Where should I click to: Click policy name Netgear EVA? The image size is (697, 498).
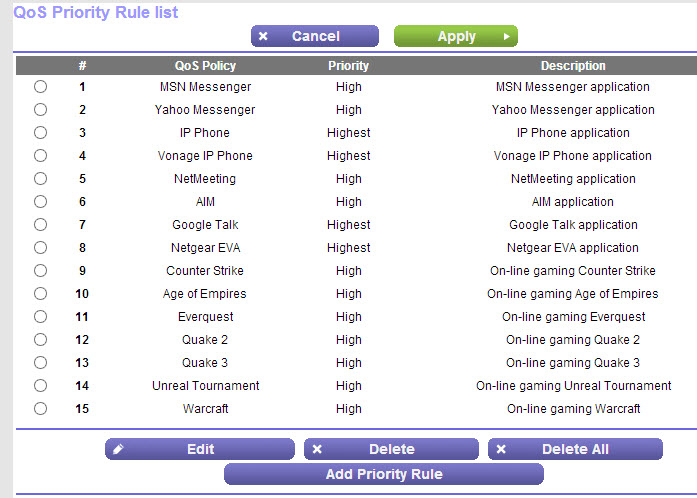point(205,248)
